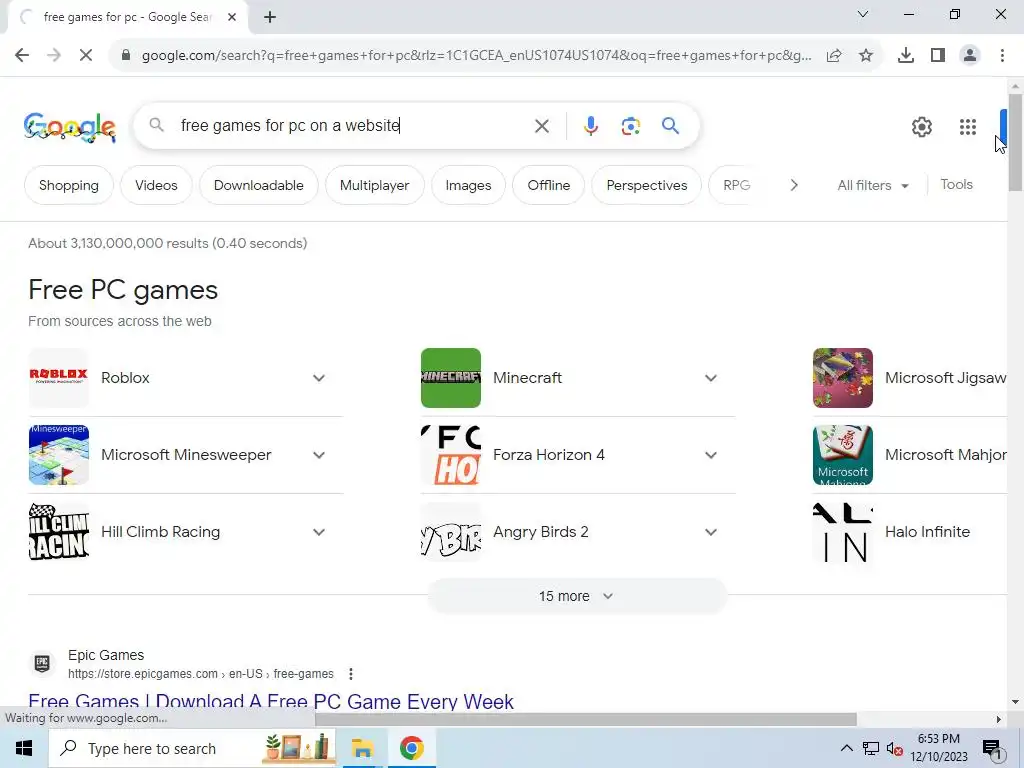
Task: Open the muted volume tray icon
Action: click(x=895, y=748)
